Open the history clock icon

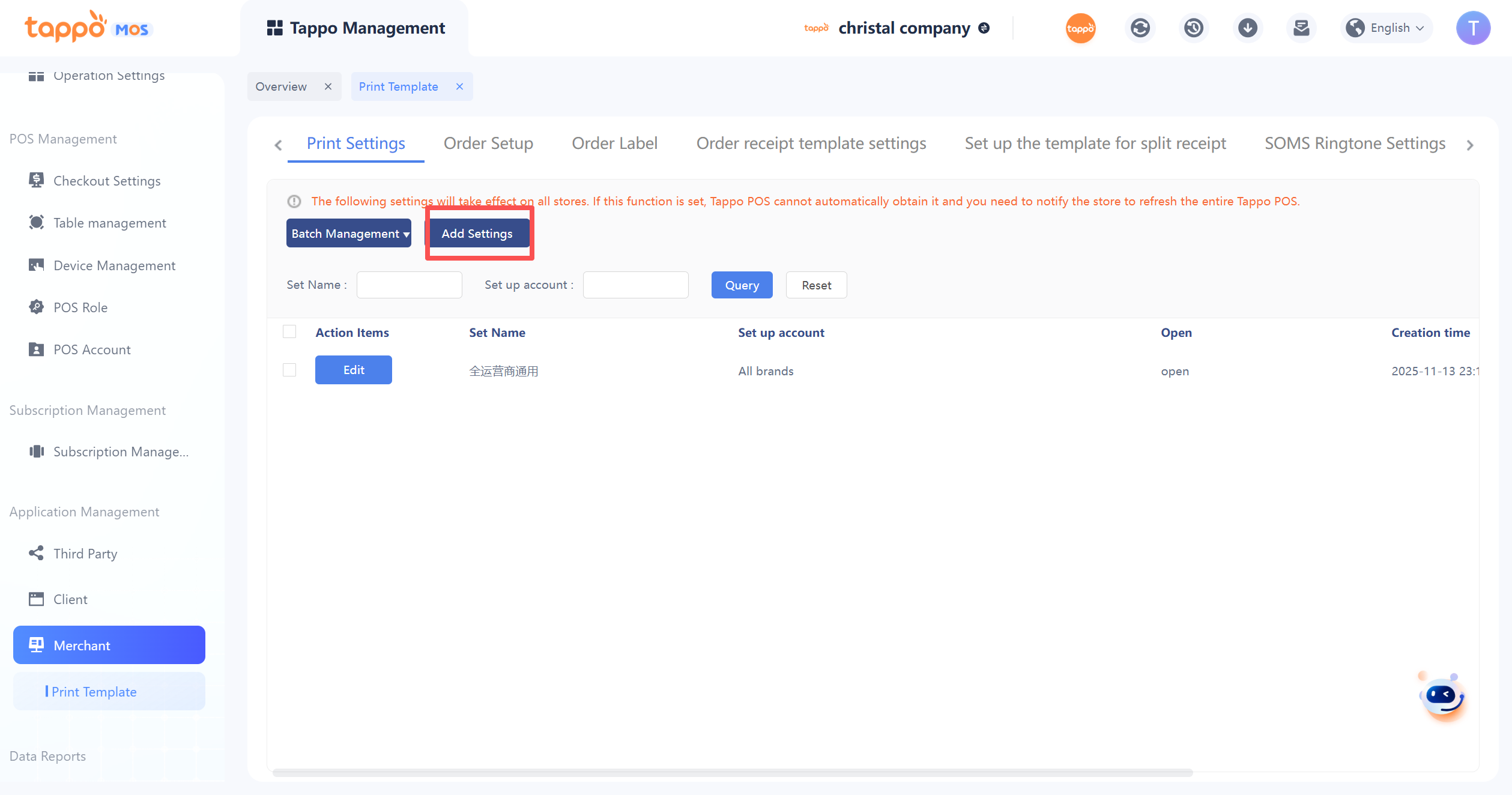point(1194,28)
